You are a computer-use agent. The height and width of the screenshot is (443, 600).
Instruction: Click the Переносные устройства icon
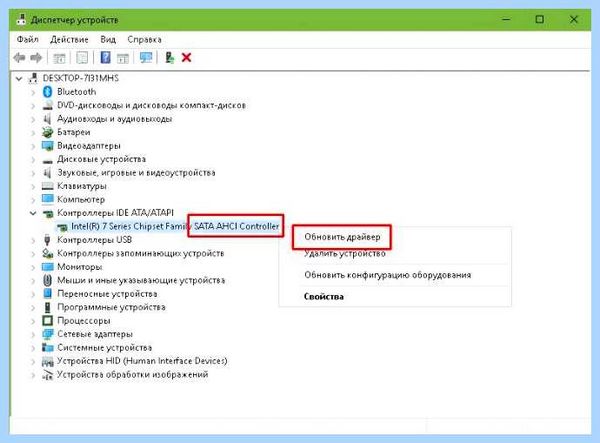(47, 294)
